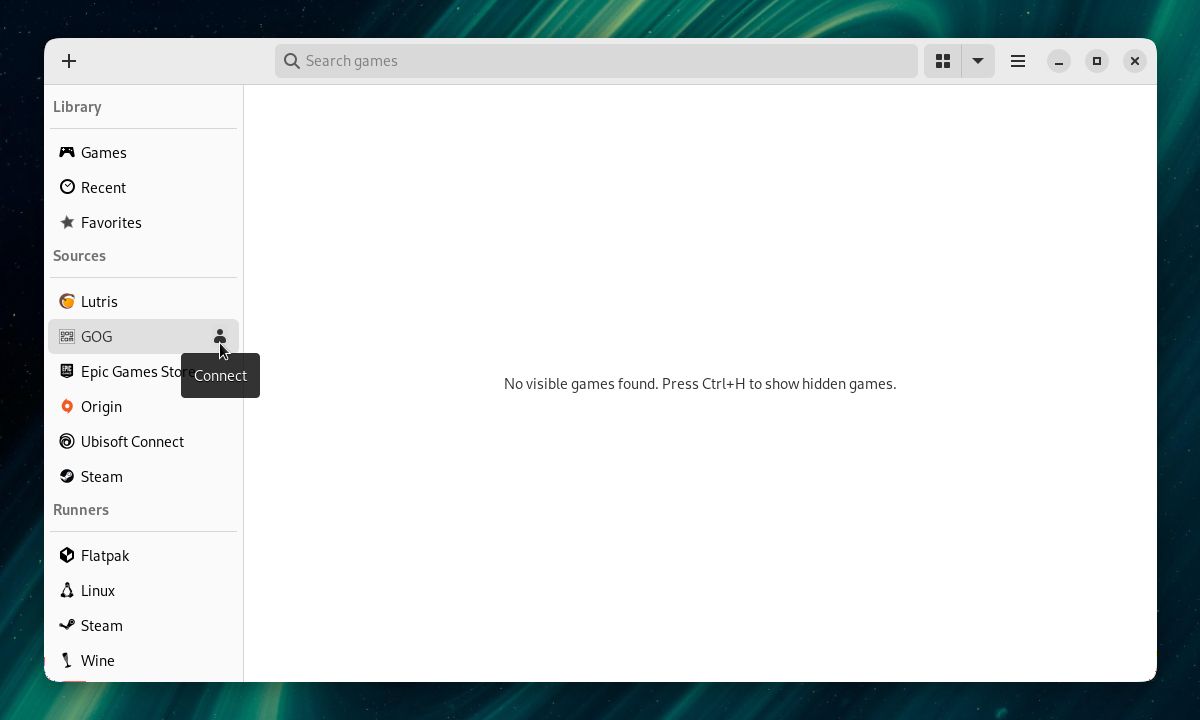1200x720 pixels.
Task: Focus the Search games field
Action: [596, 61]
